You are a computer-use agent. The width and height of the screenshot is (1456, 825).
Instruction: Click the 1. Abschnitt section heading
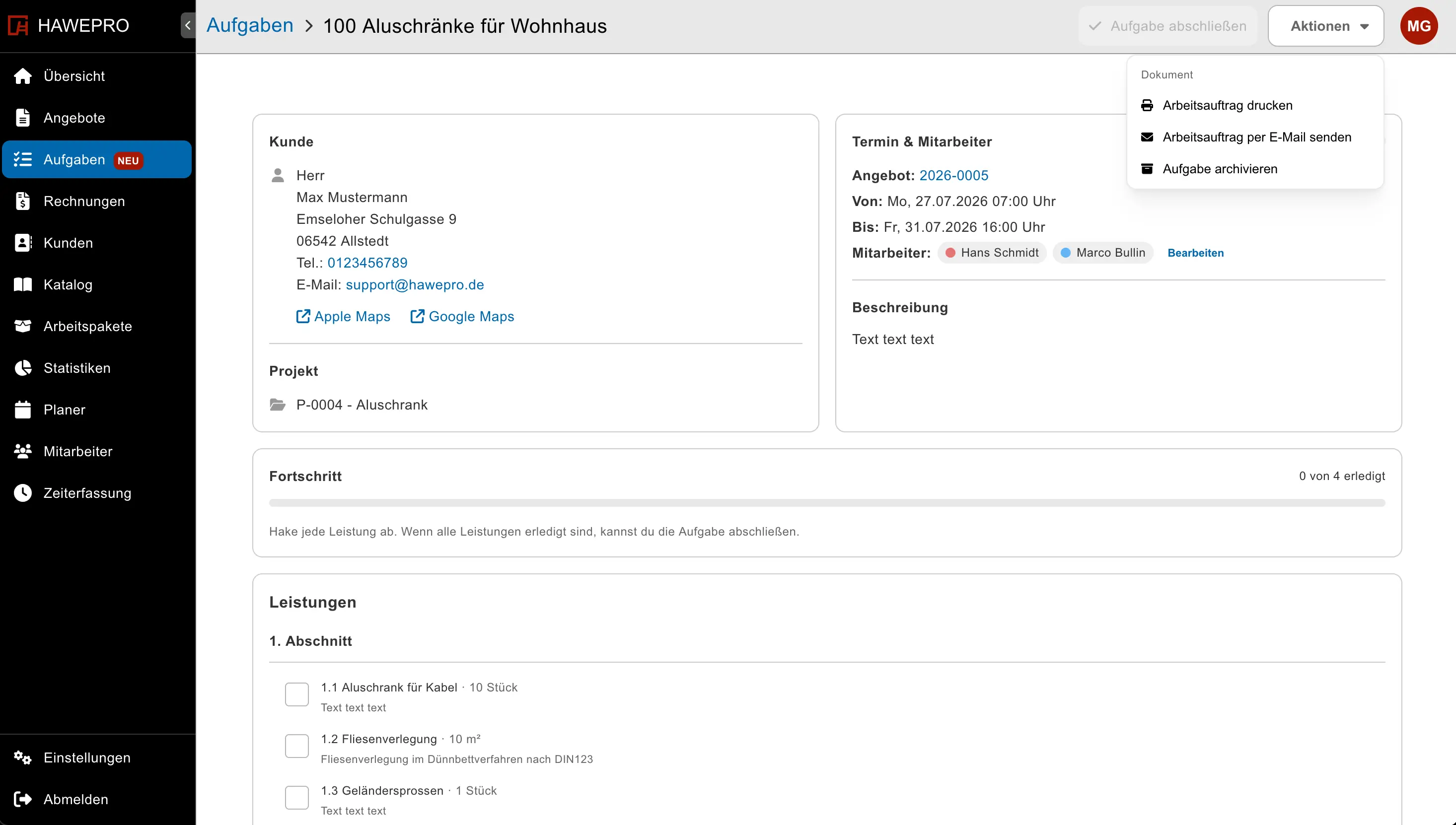coord(310,641)
